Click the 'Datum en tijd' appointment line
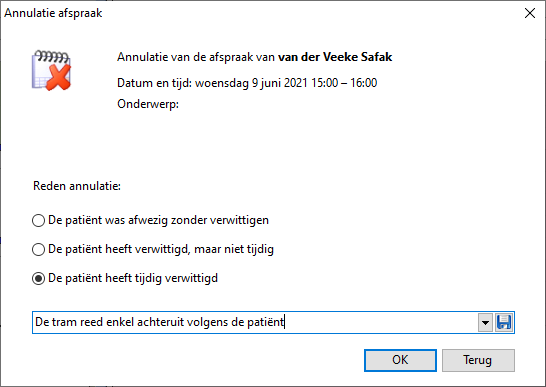This screenshot has width=546, height=387. click(247, 83)
